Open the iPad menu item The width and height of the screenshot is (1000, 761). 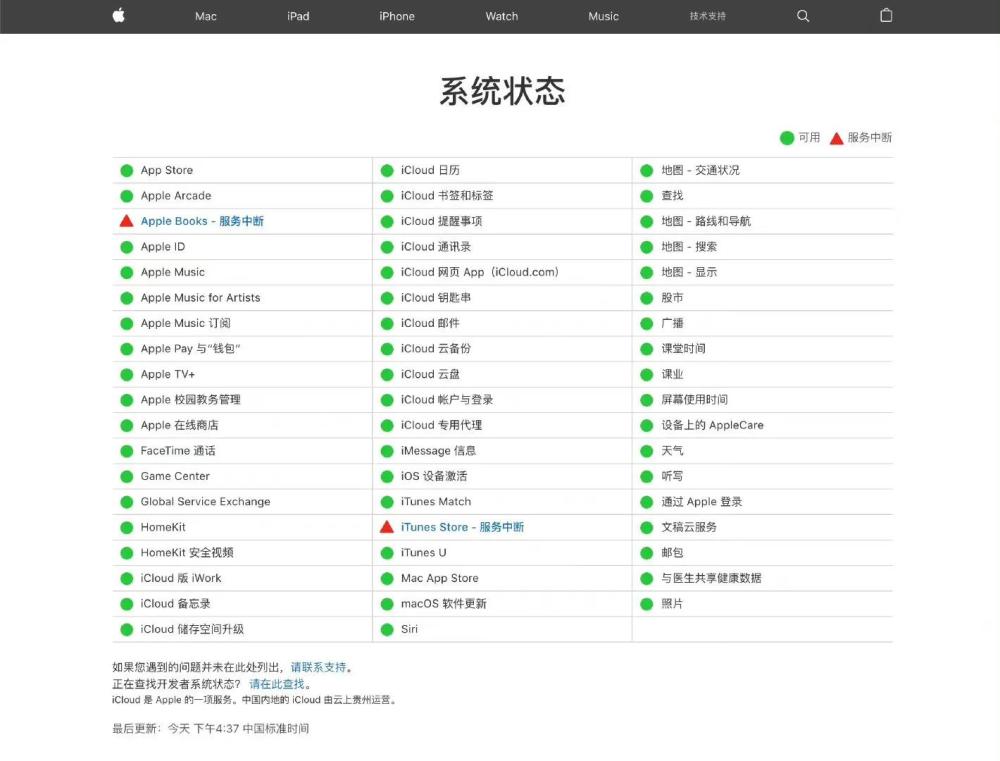click(x=298, y=16)
